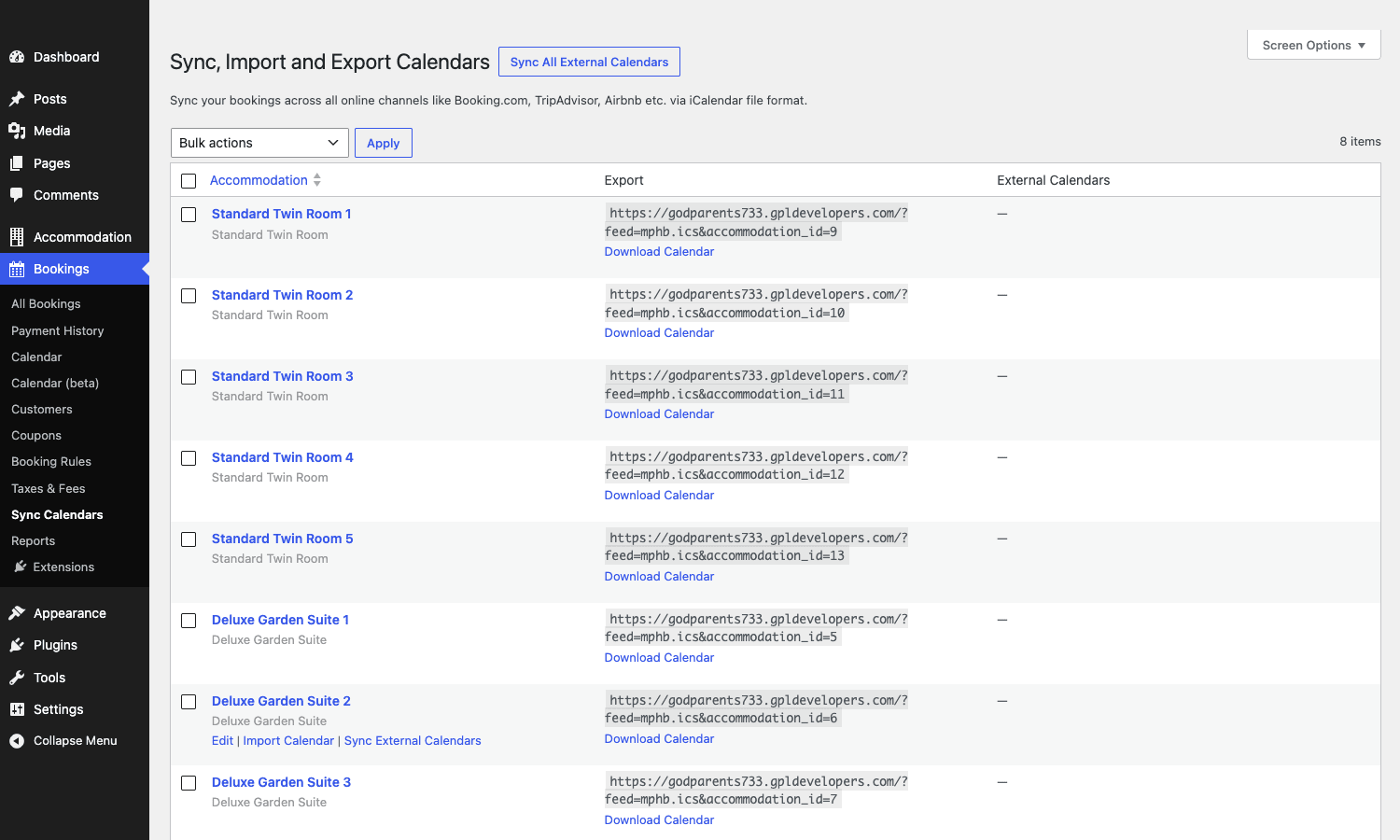The height and width of the screenshot is (840, 1400).
Task: Check the Deluxe Garden Suite 3 checkbox
Action: coord(189,783)
